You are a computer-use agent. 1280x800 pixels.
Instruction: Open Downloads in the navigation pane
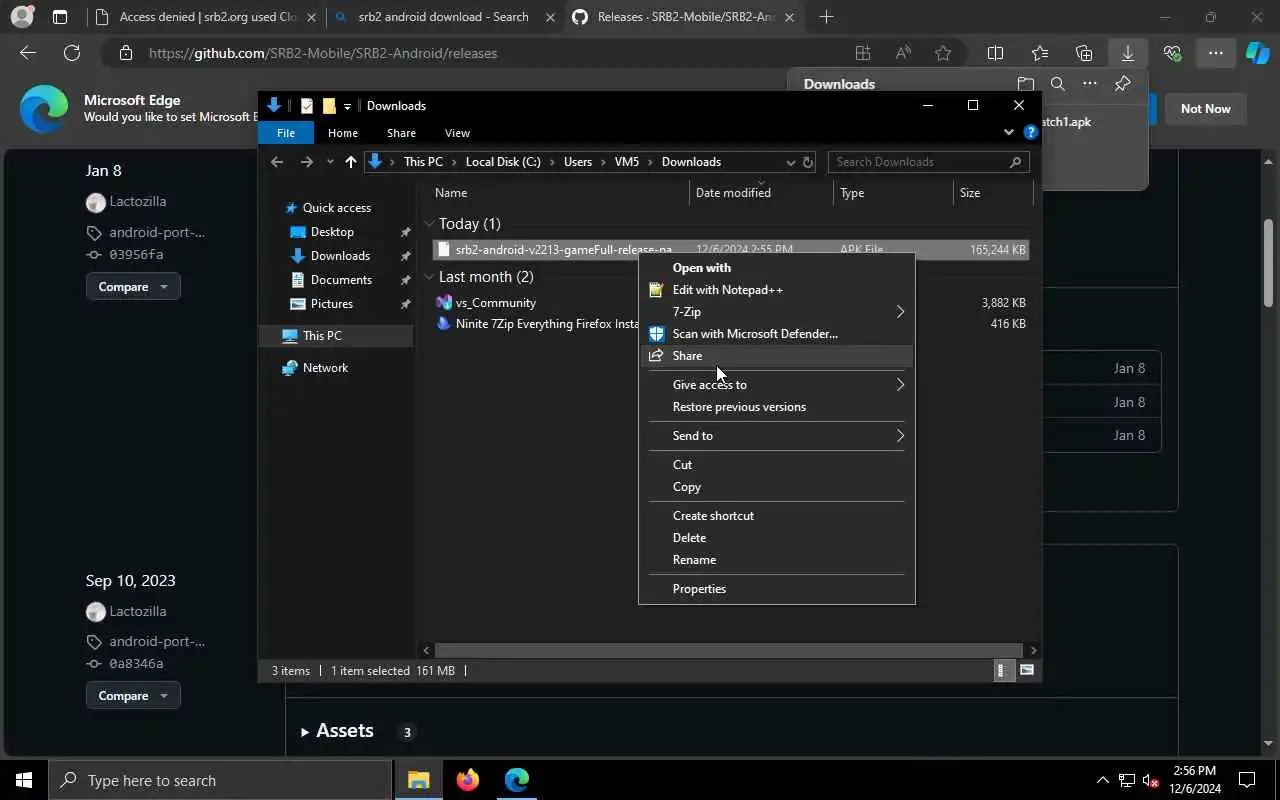point(340,256)
